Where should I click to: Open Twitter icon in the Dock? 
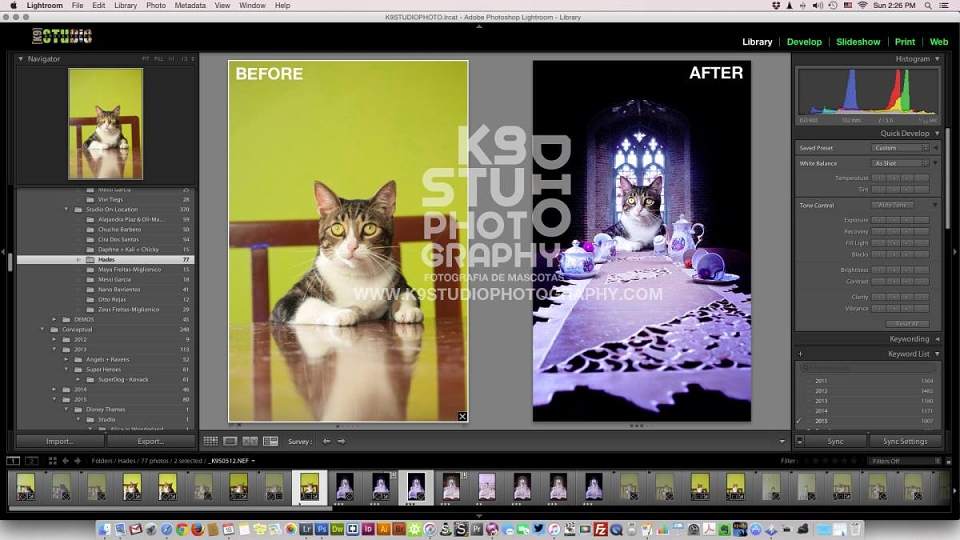538,529
